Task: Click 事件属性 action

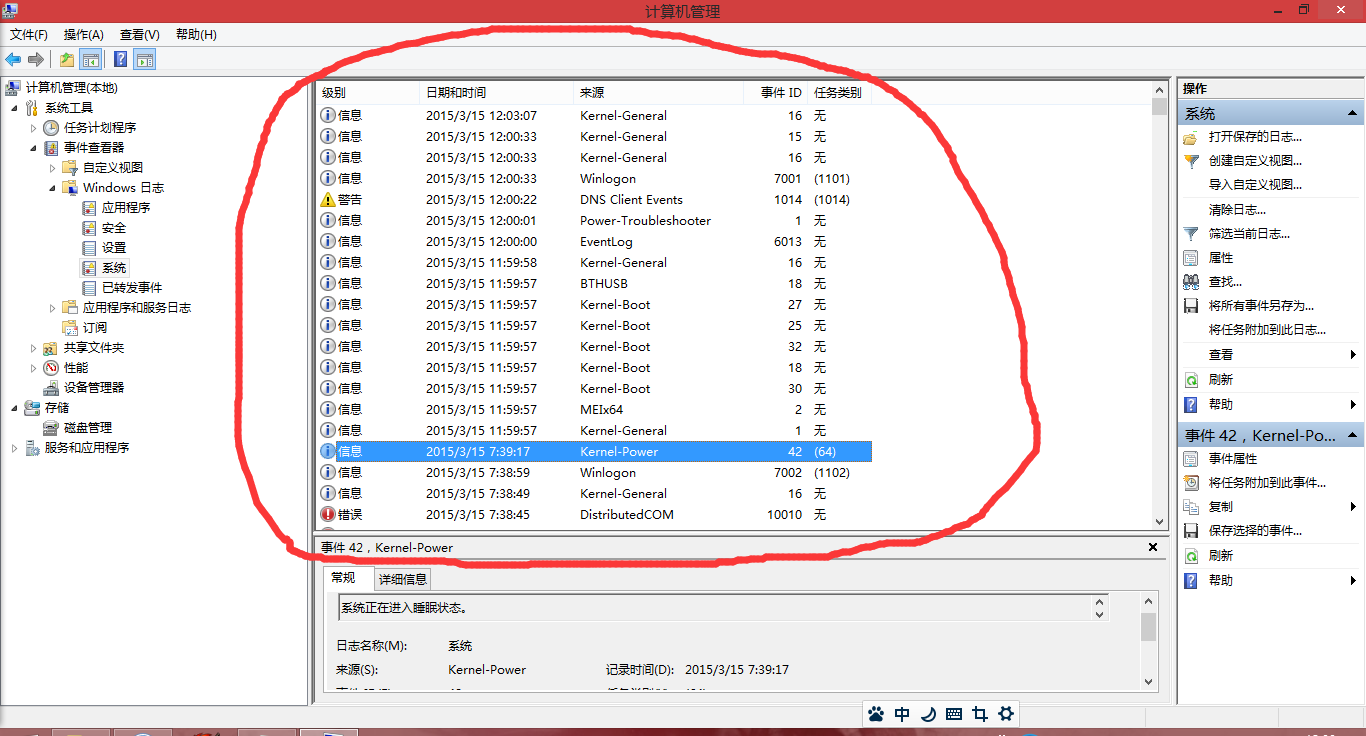Action: [x=1233, y=458]
